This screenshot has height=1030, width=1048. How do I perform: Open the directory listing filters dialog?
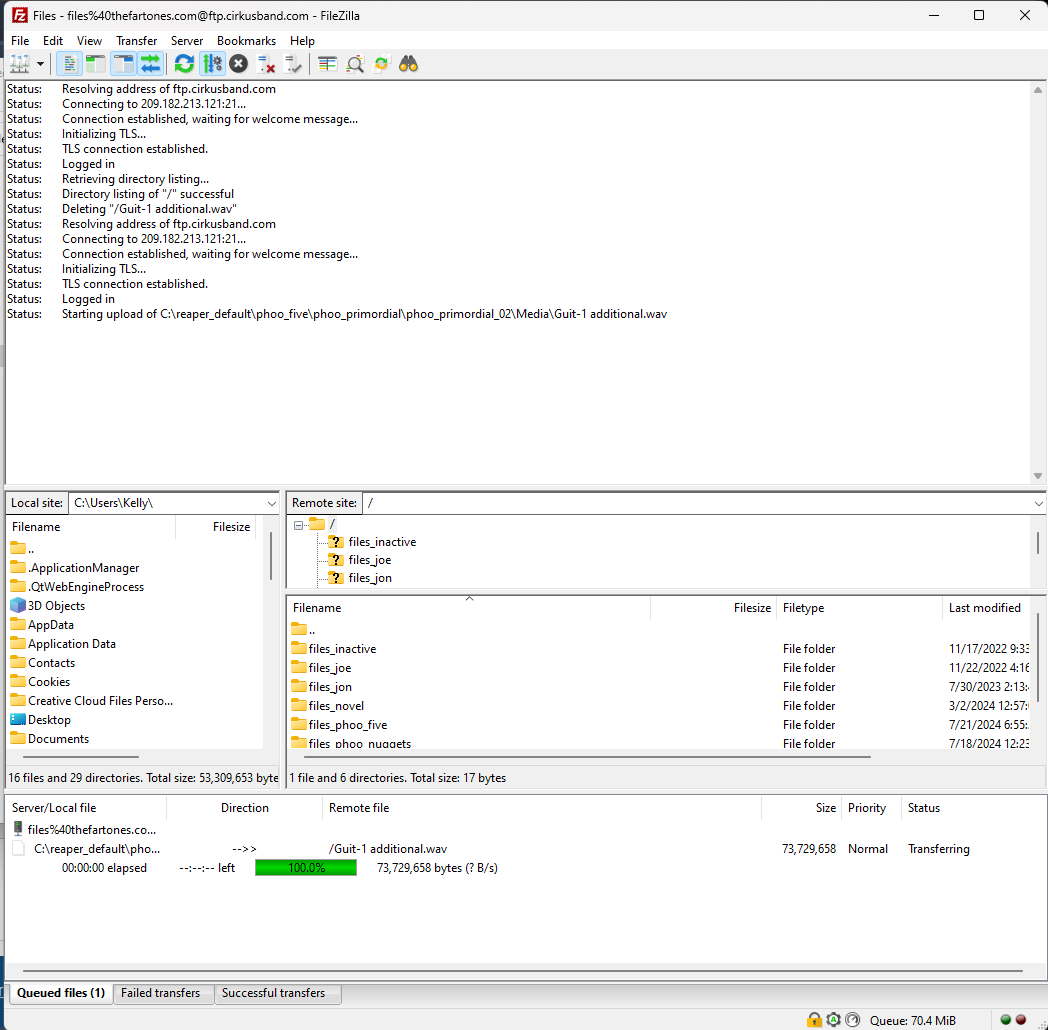tap(327, 64)
